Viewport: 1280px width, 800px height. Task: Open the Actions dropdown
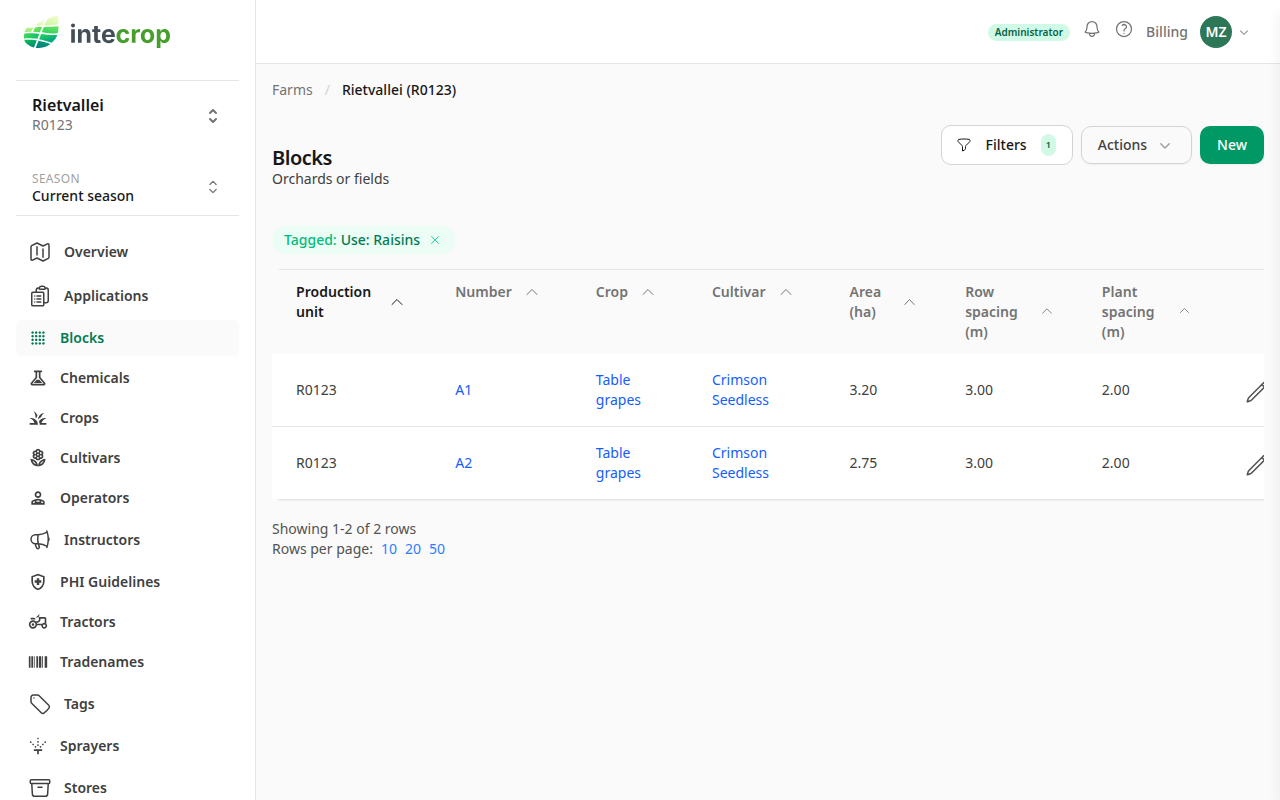1136,145
